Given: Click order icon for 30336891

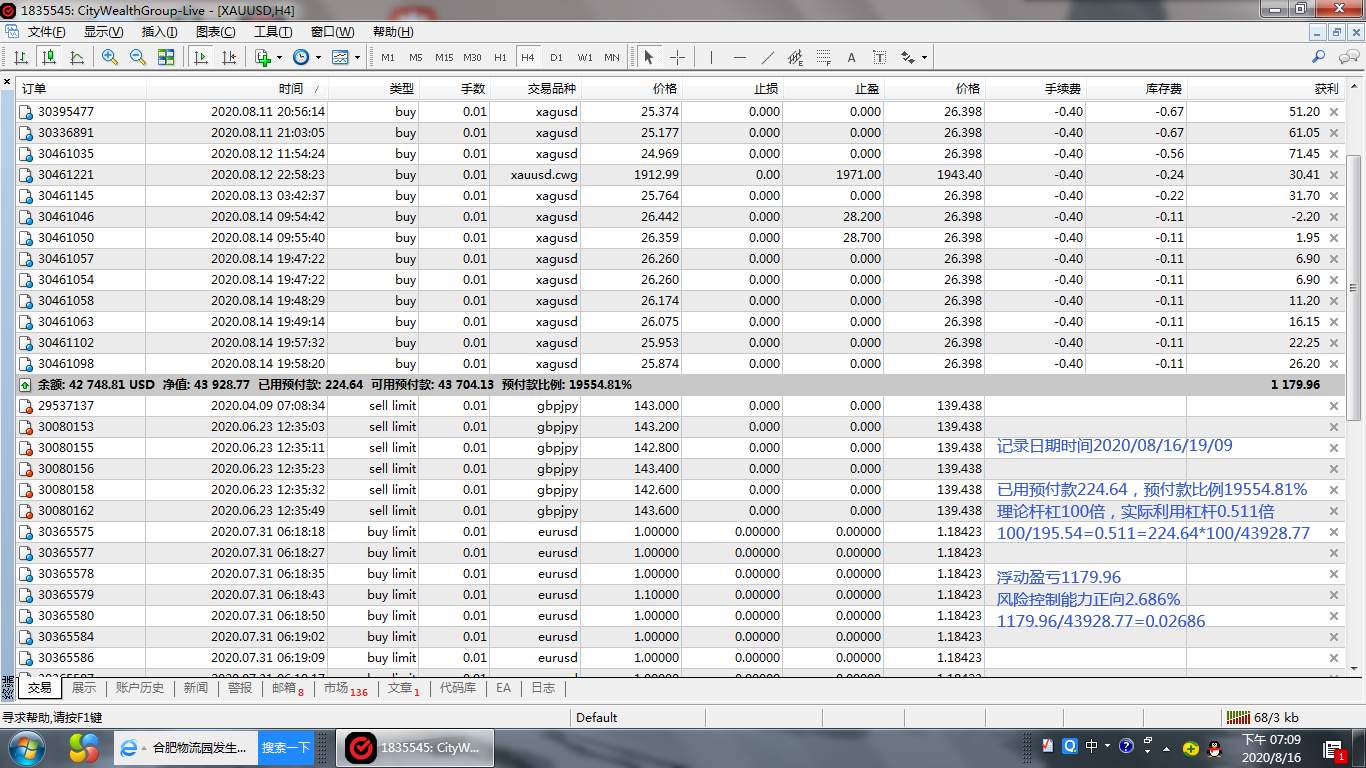Looking at the screenshot, I should point(27,133).
